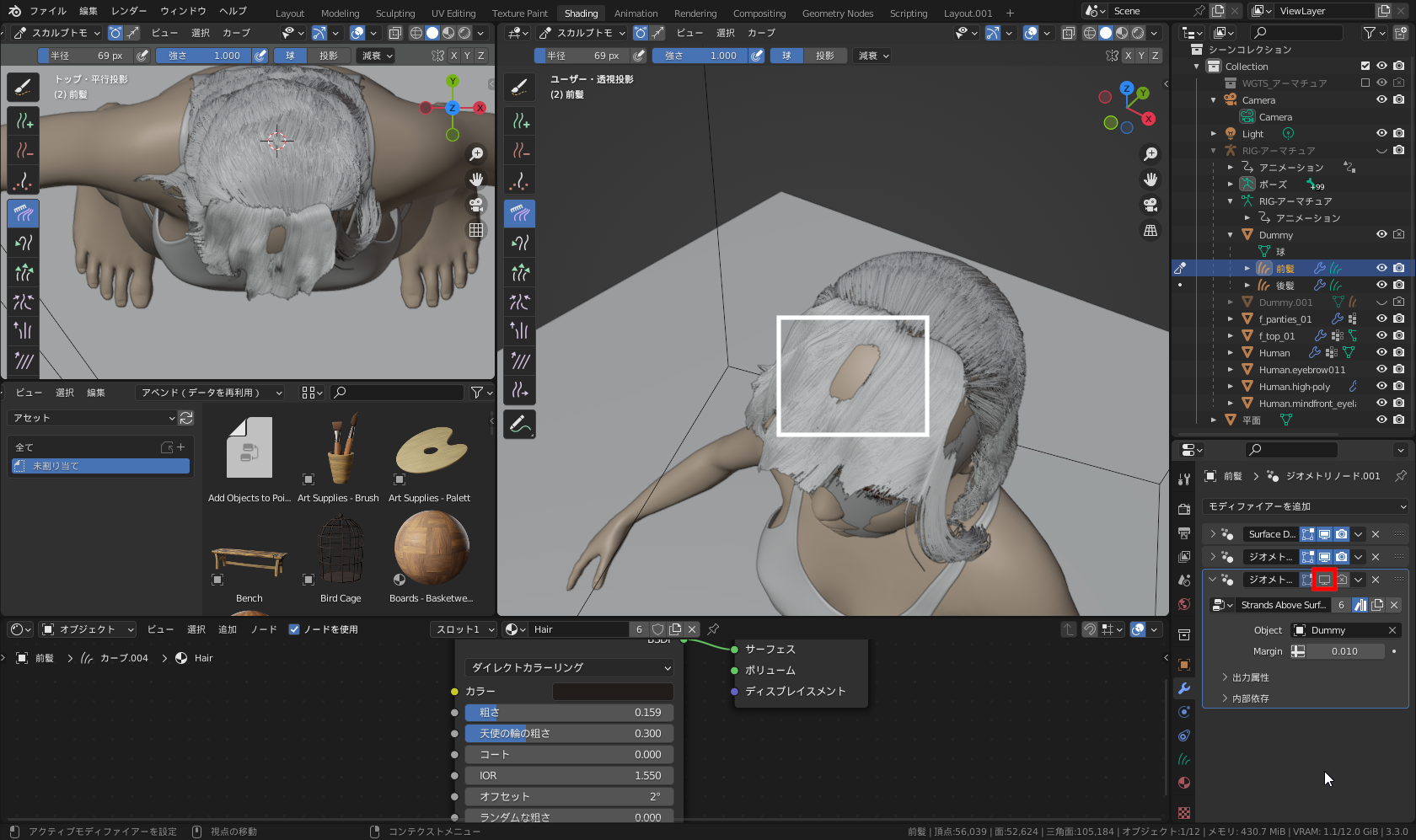Screen dimensions: 1416x840
Task: Select the Density sculpt tool
Action: point(23,179)
